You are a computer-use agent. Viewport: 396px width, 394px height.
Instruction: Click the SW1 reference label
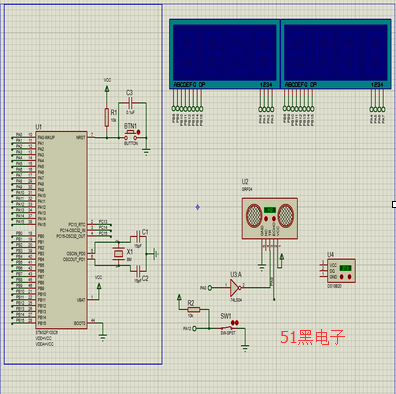tap(226, 316)
